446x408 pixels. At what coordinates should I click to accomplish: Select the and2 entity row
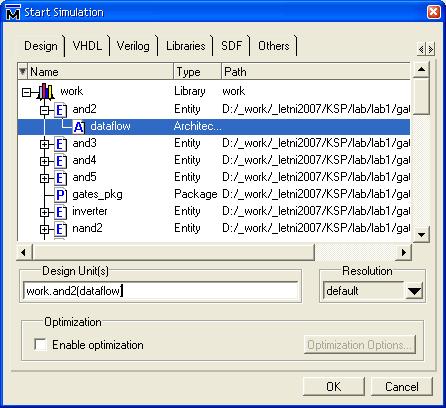pyautogui.click(x=214, y=109)
